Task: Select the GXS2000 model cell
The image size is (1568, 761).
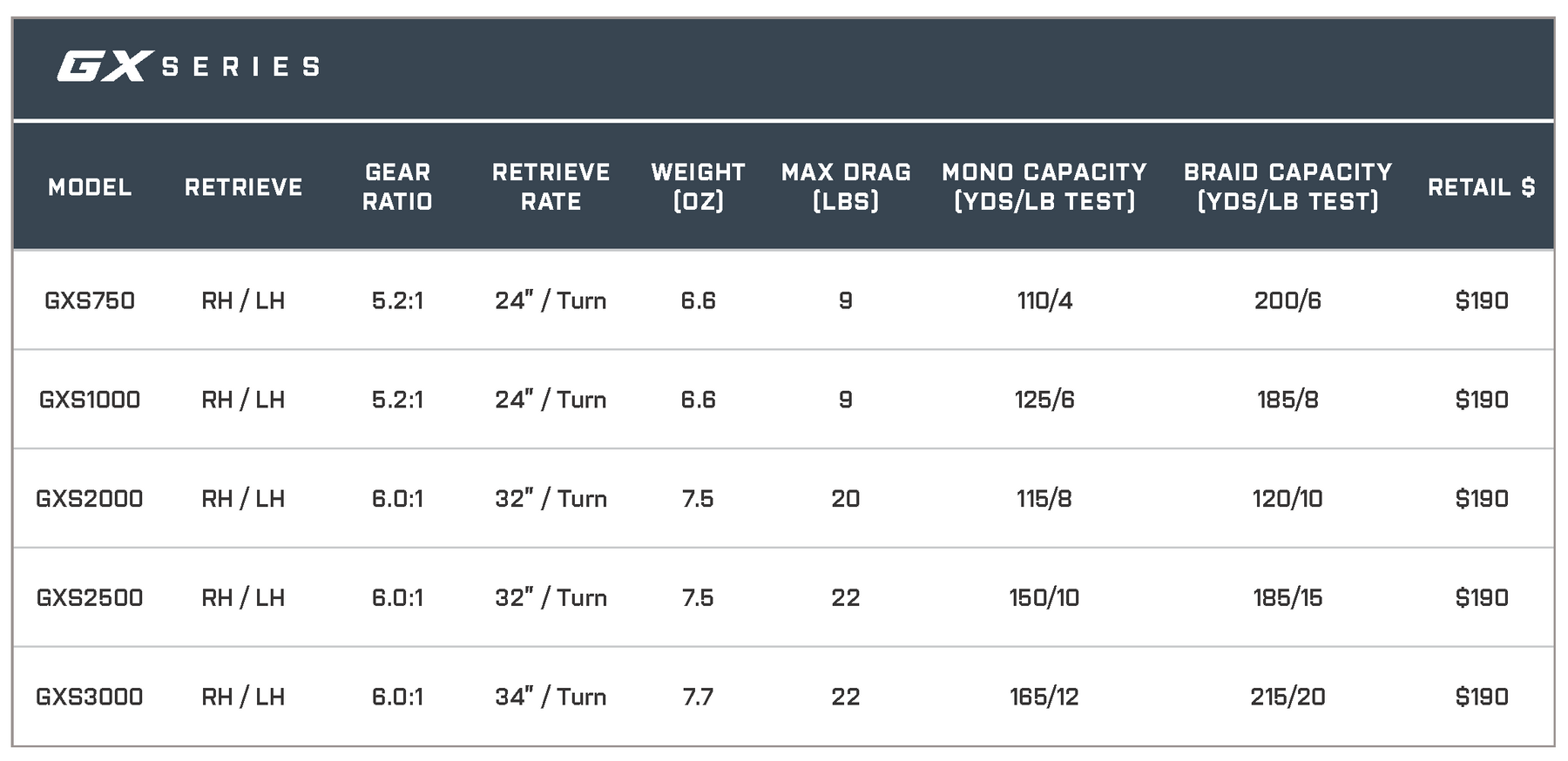Action: tap(90, 499)
